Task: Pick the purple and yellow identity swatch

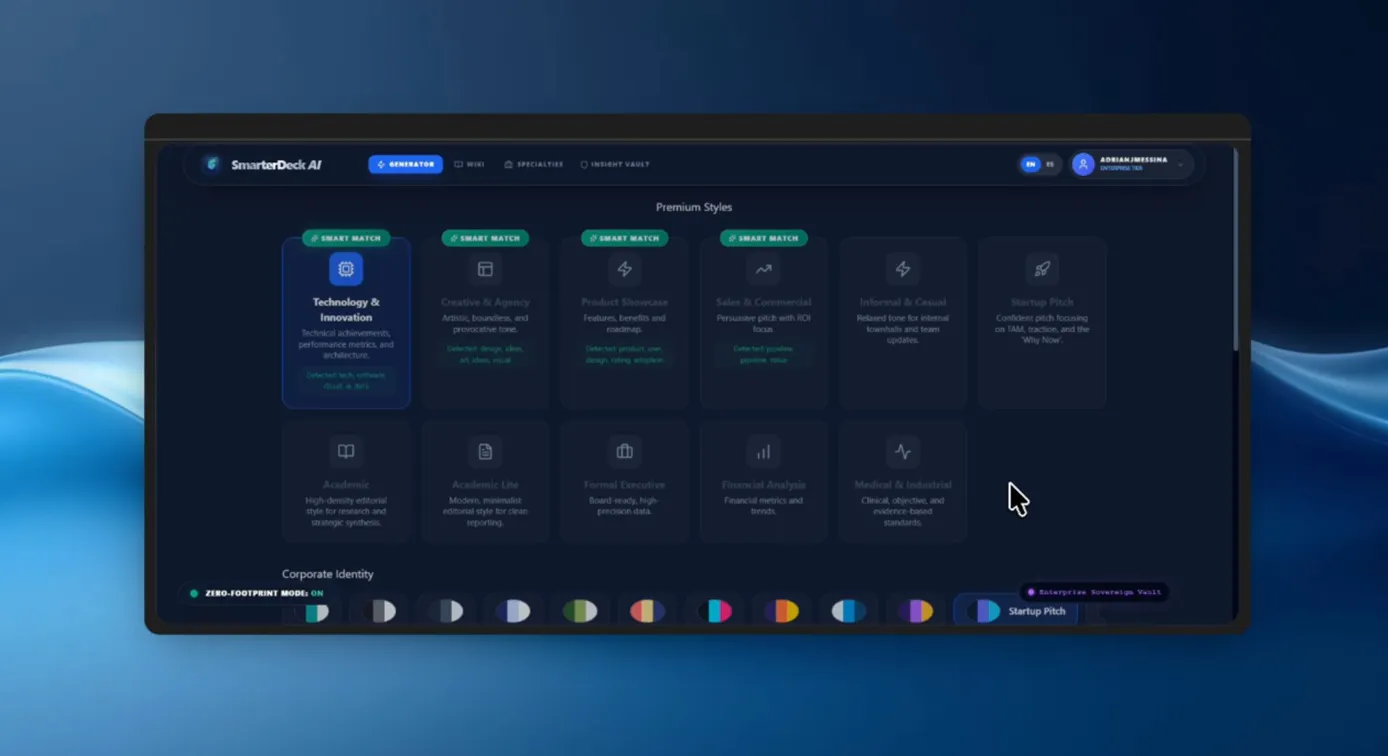Action: (x=916, y=611)
